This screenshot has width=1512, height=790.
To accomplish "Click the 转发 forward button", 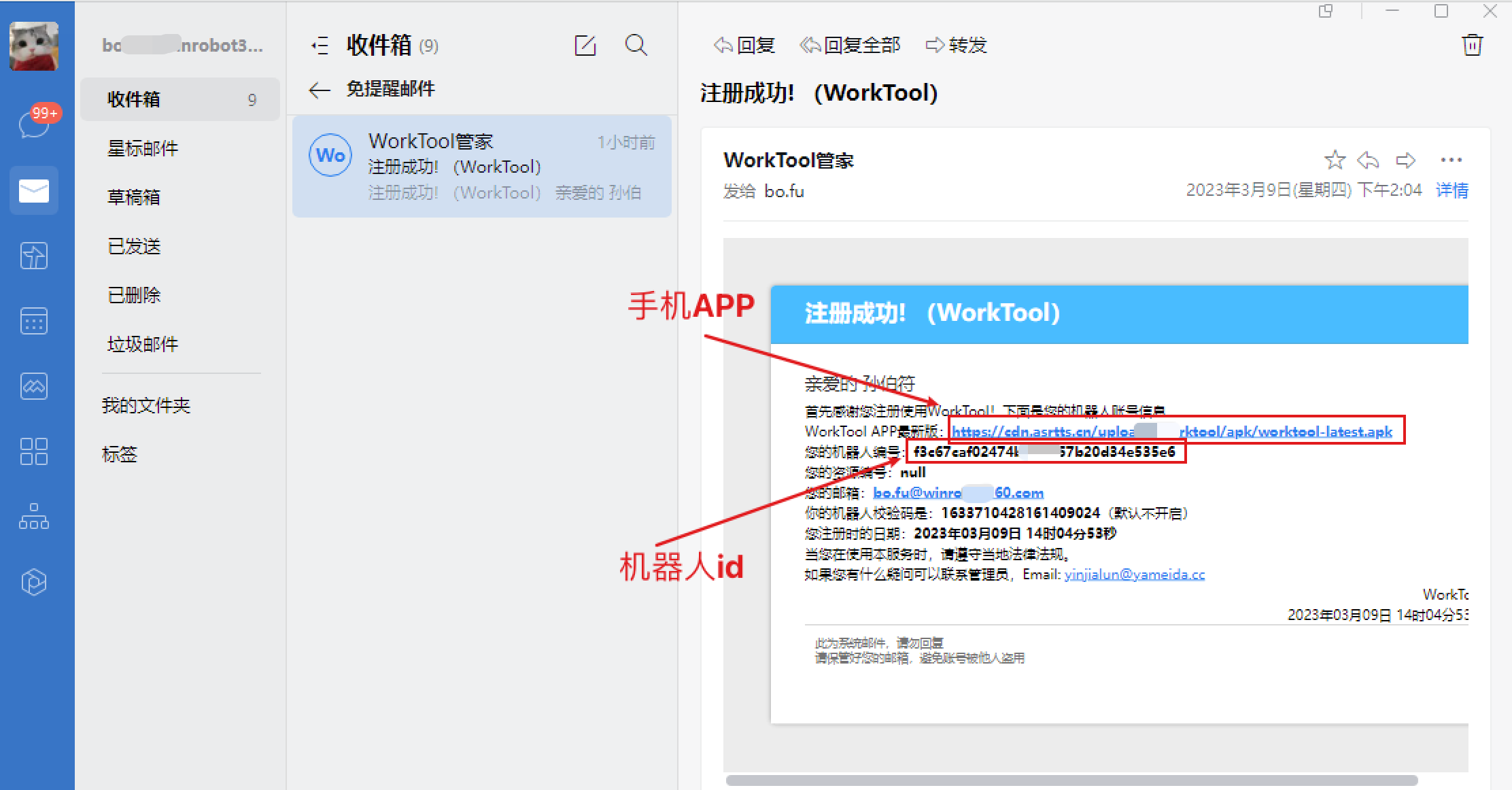I will (x=957, y=46).
